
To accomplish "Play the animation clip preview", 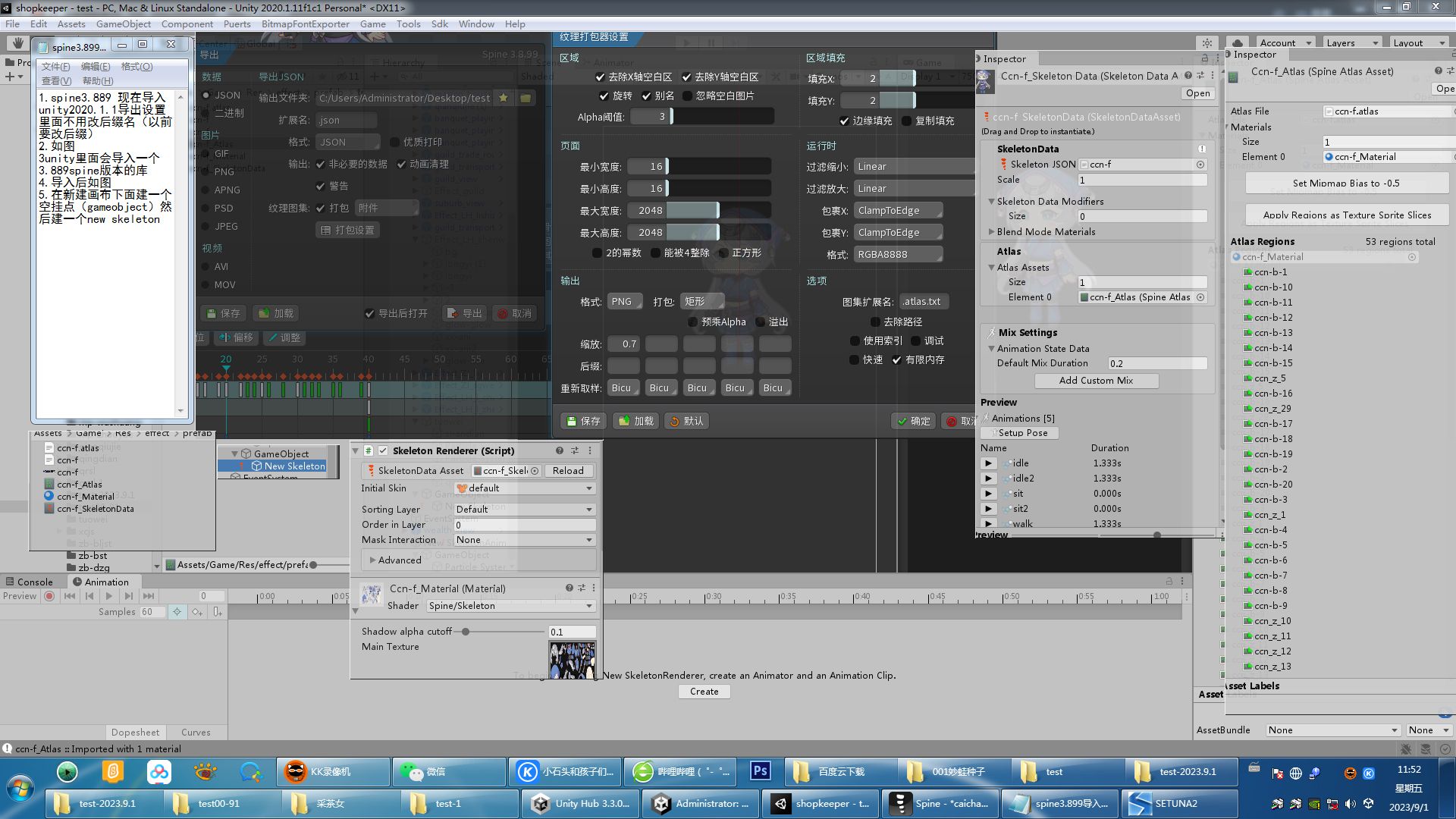I will click(109, 596).
